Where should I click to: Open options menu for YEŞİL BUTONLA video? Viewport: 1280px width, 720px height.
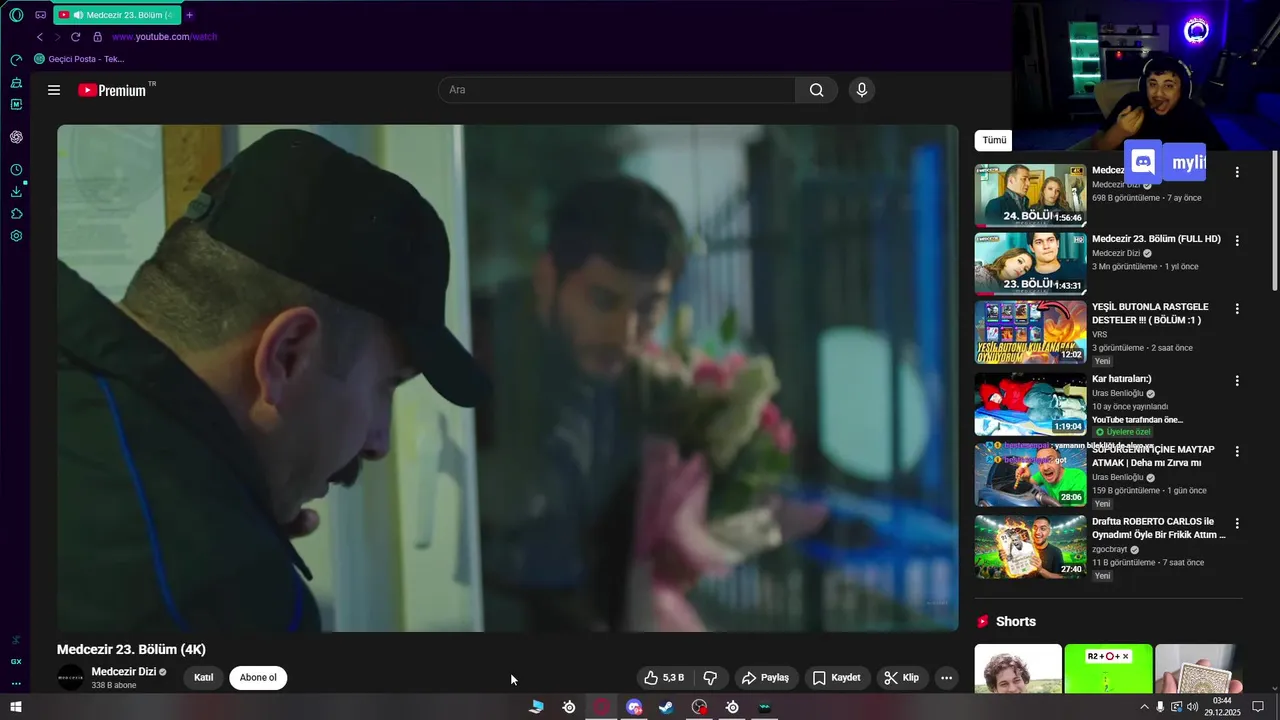1237,309
